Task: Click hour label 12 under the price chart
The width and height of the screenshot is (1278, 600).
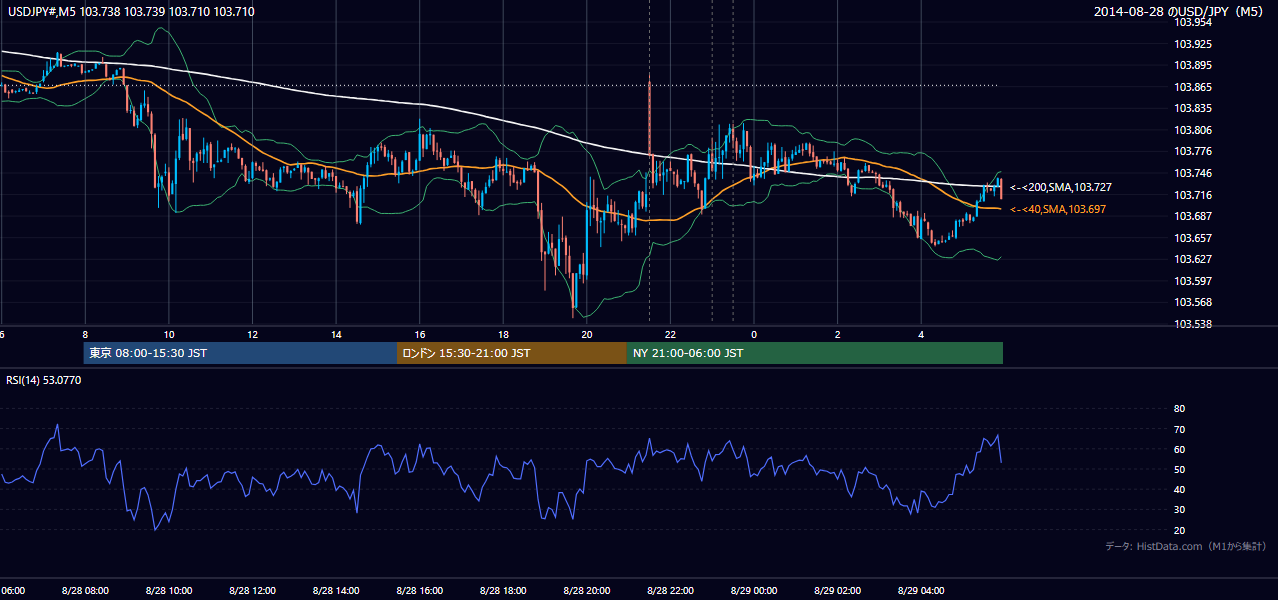Action: pos(253,334)
